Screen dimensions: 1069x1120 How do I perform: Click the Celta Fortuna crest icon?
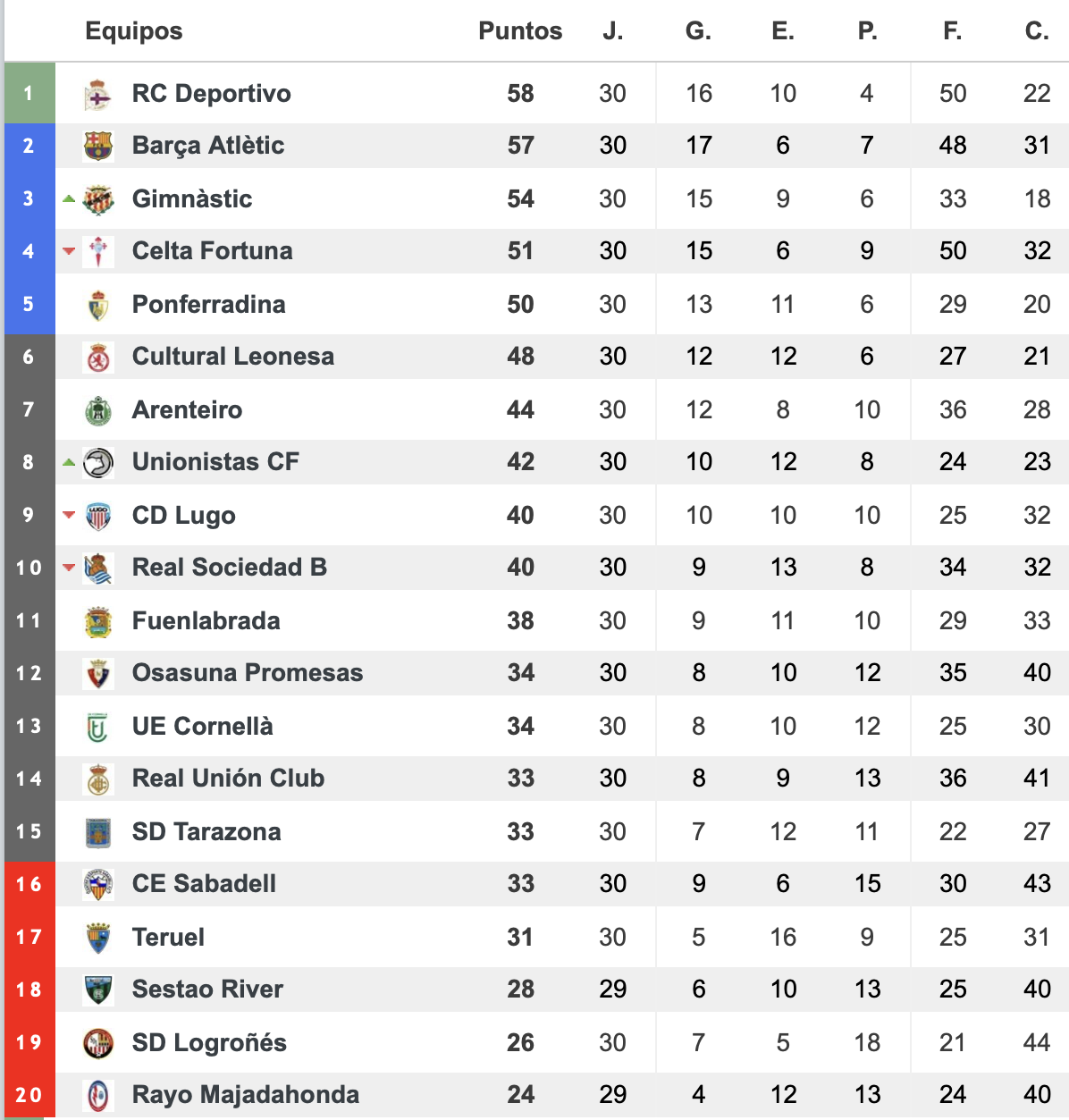98,251
